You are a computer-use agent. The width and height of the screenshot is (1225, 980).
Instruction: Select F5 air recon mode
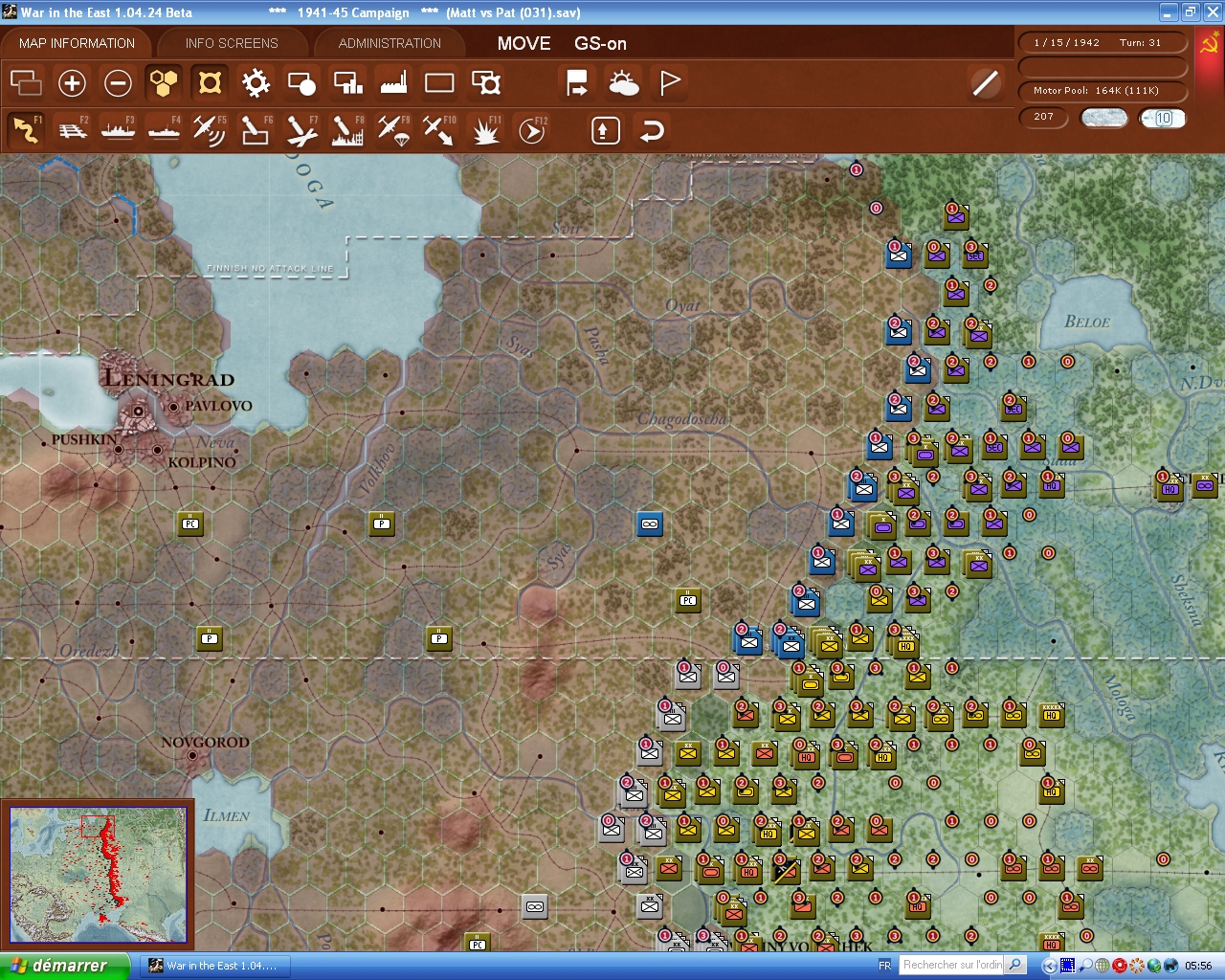(210, 129)
